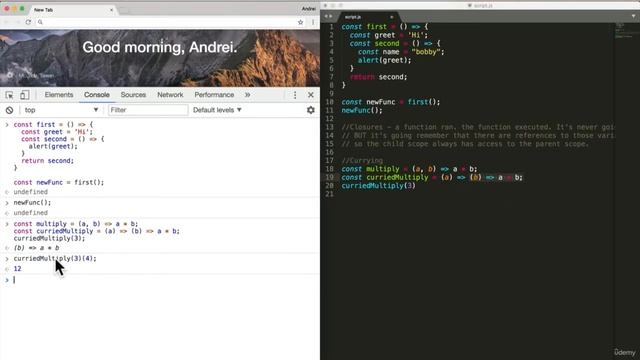The image size is (640, 360).
Task: Click 'newFunc();' on editor line 11
Action: 362,110
